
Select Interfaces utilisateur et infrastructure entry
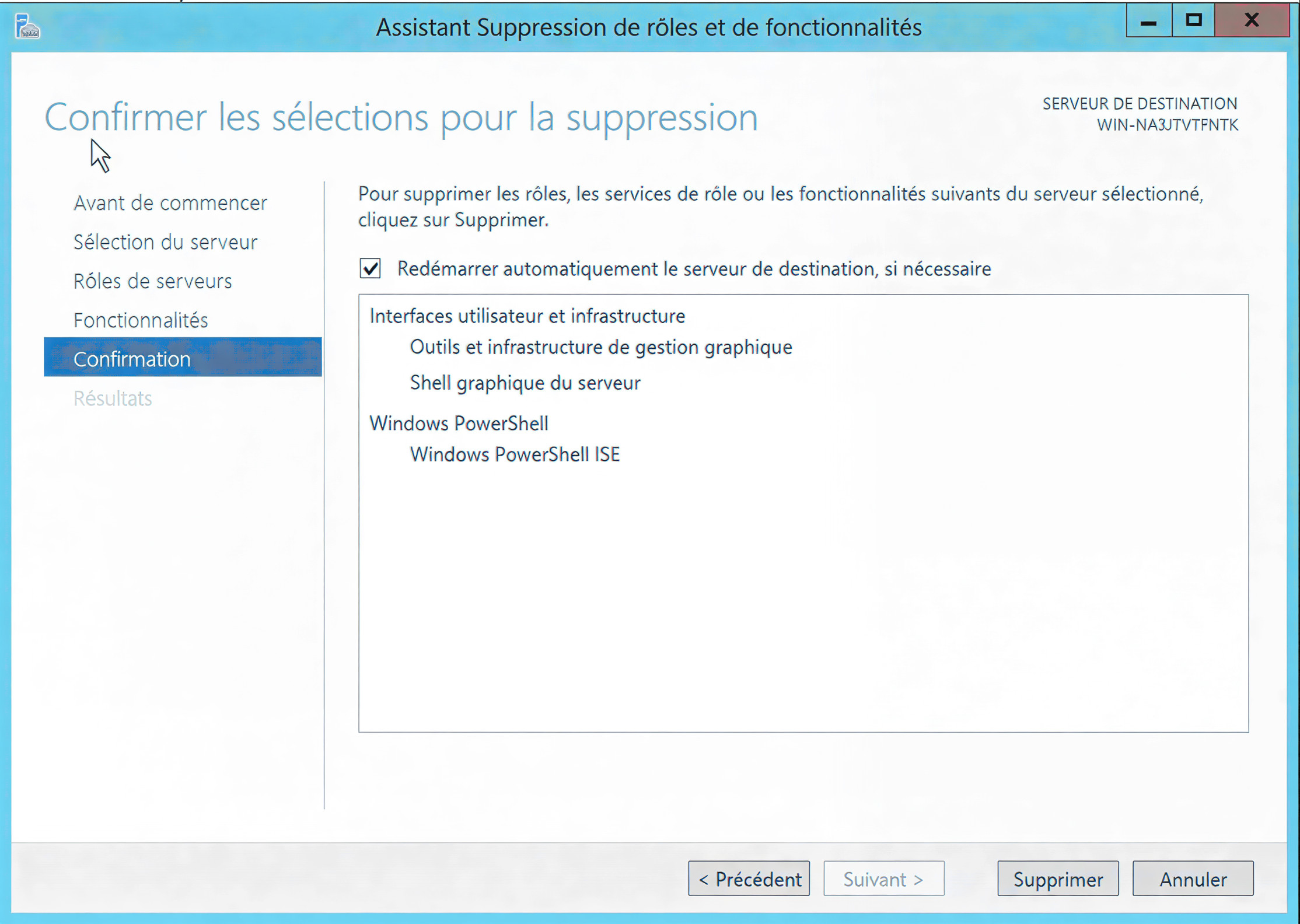(527, 316)
